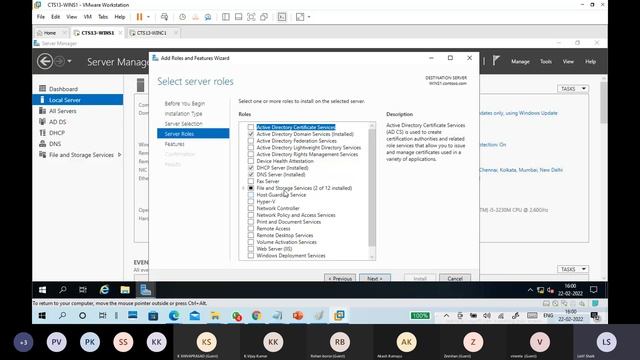The image size is (640, 360).
Task: Open VMware File menu
Action: click(x=41, y=17)
